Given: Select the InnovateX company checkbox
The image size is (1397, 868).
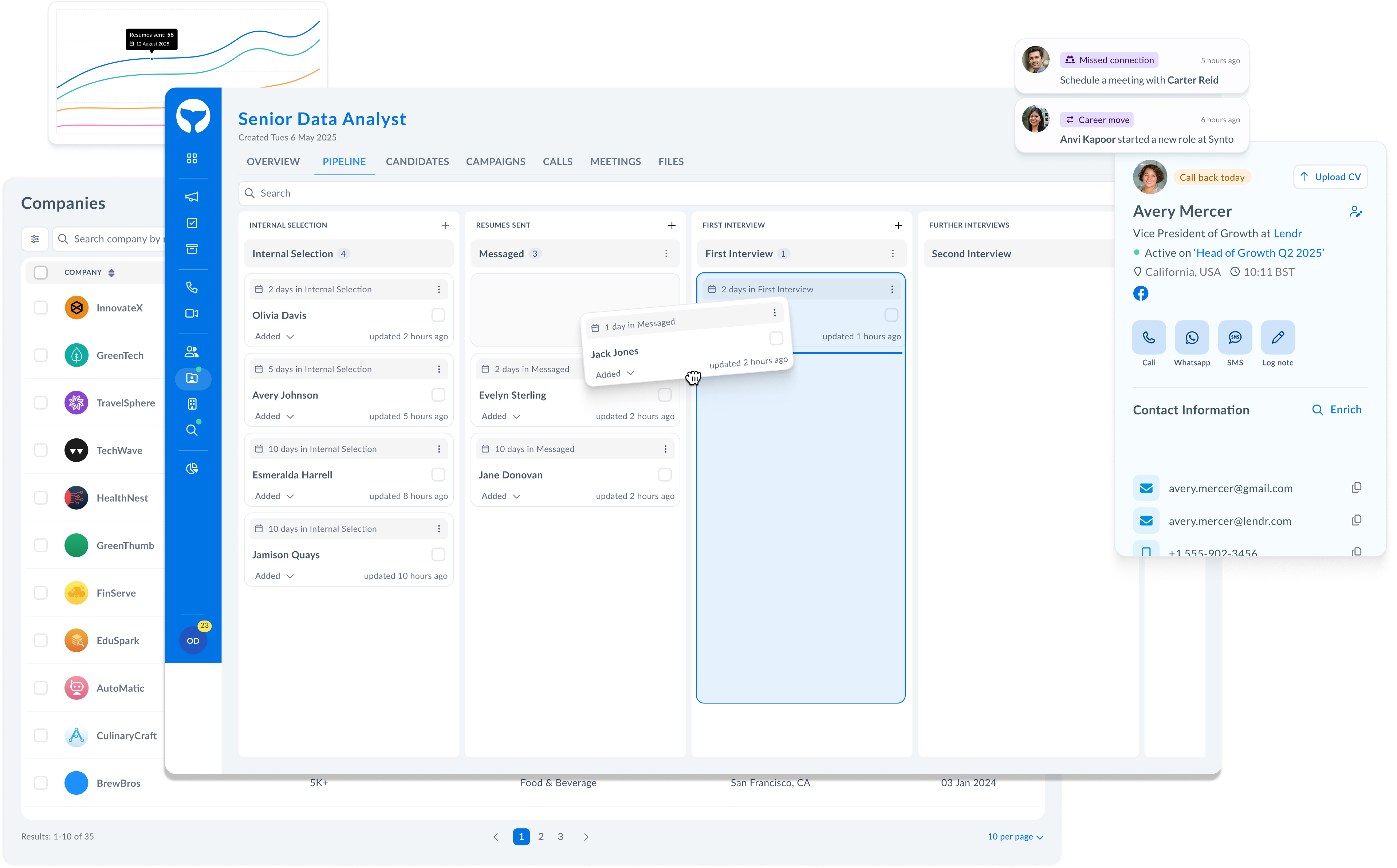Looking at the screenshot, I should point(41,308).
